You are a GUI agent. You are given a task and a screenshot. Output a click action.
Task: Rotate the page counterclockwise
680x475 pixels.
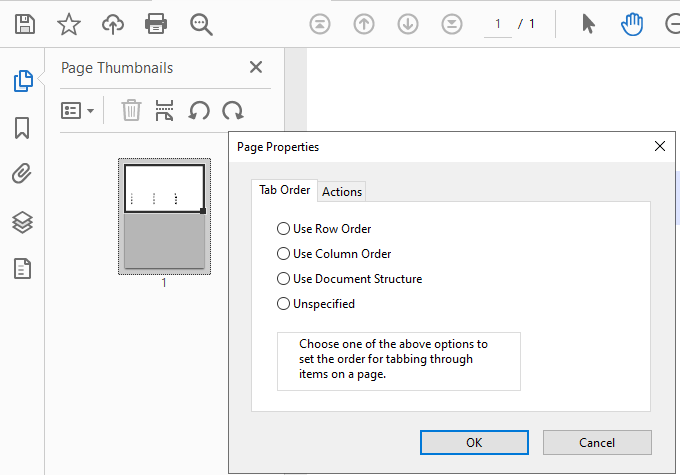coord(199,111)
